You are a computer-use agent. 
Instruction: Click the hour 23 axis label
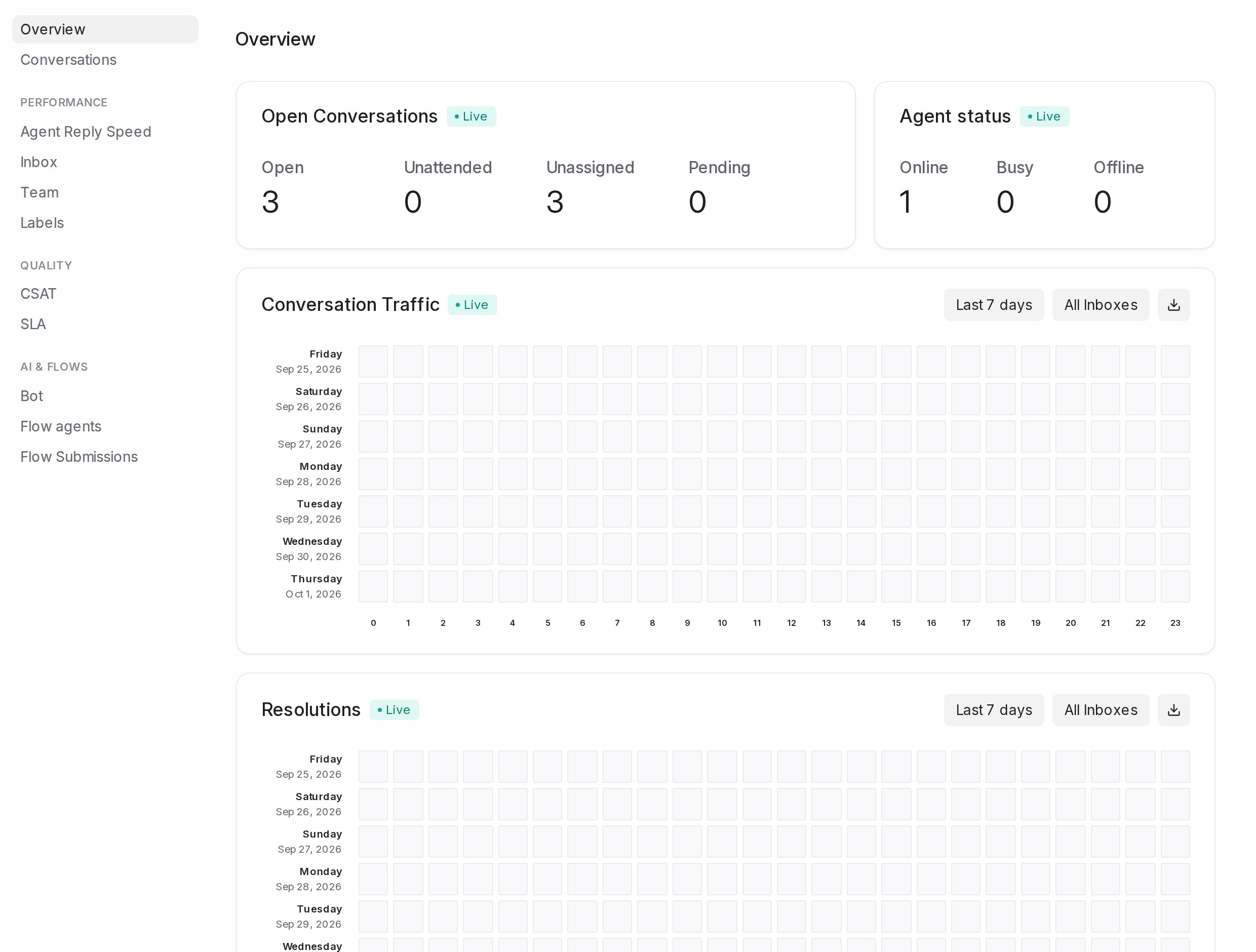click(1175, 623)
